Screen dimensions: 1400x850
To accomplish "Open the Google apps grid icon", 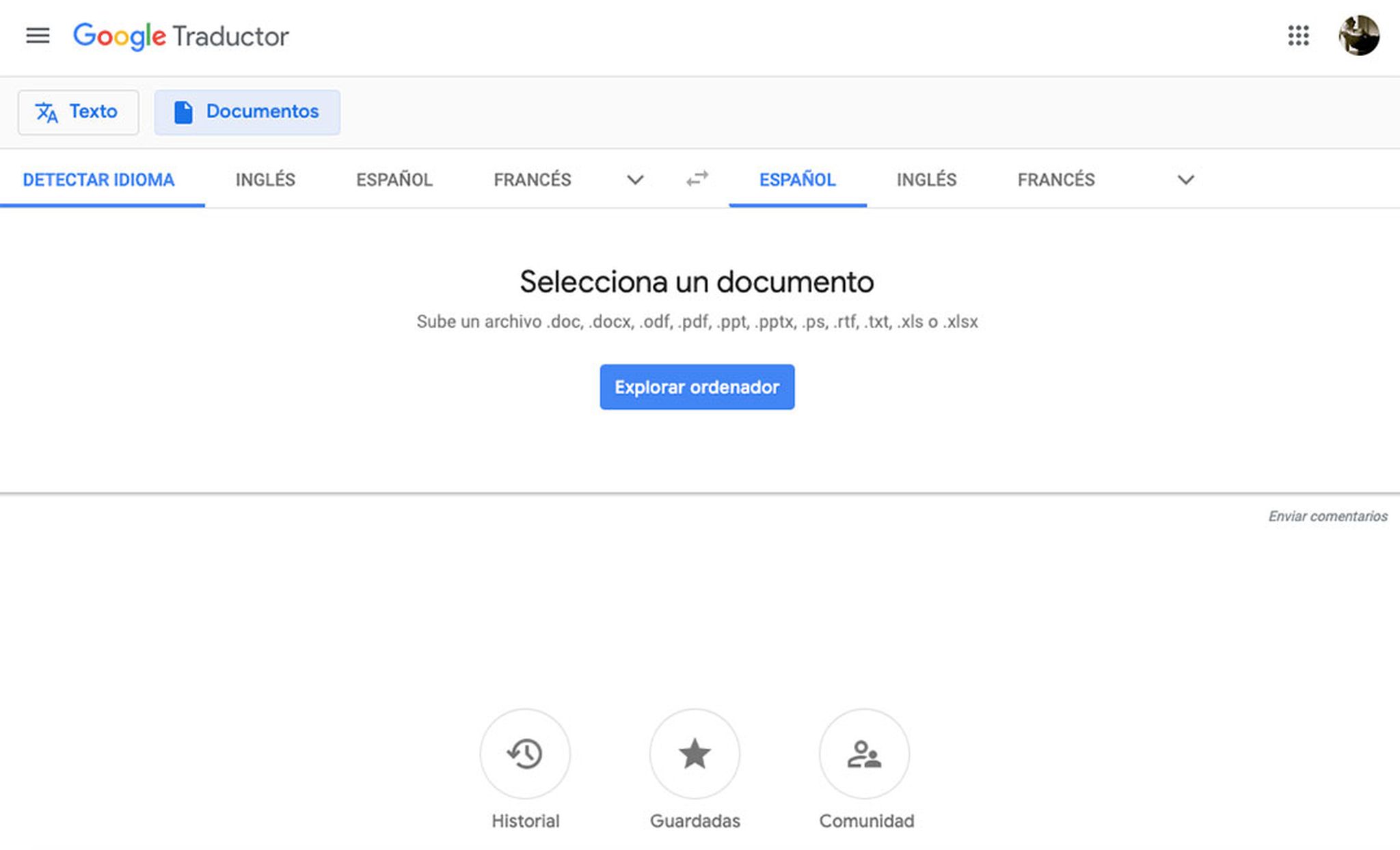I will pyautogui.click(x=1297, y=36).
